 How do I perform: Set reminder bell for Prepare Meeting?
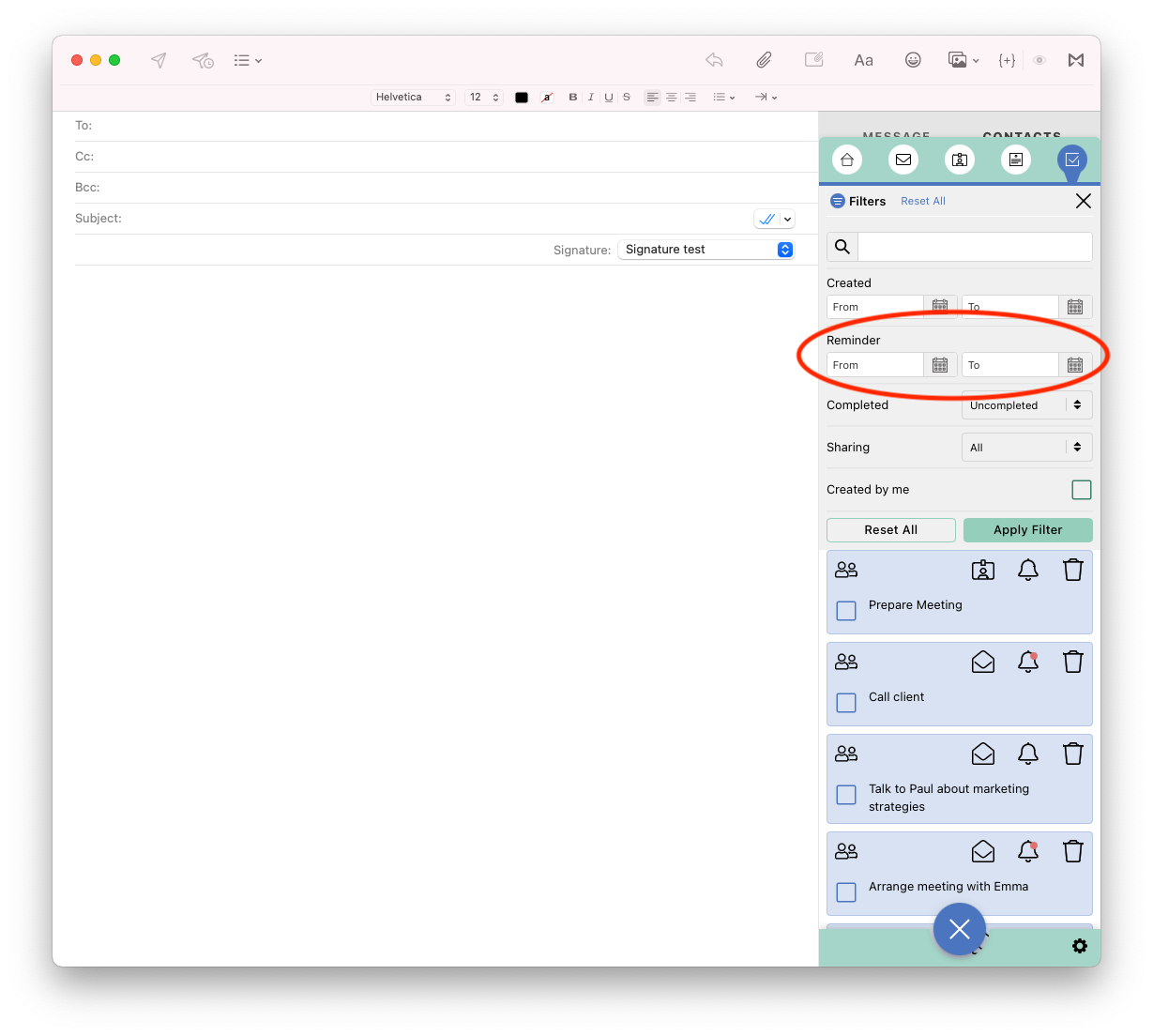coord(1028,570)
